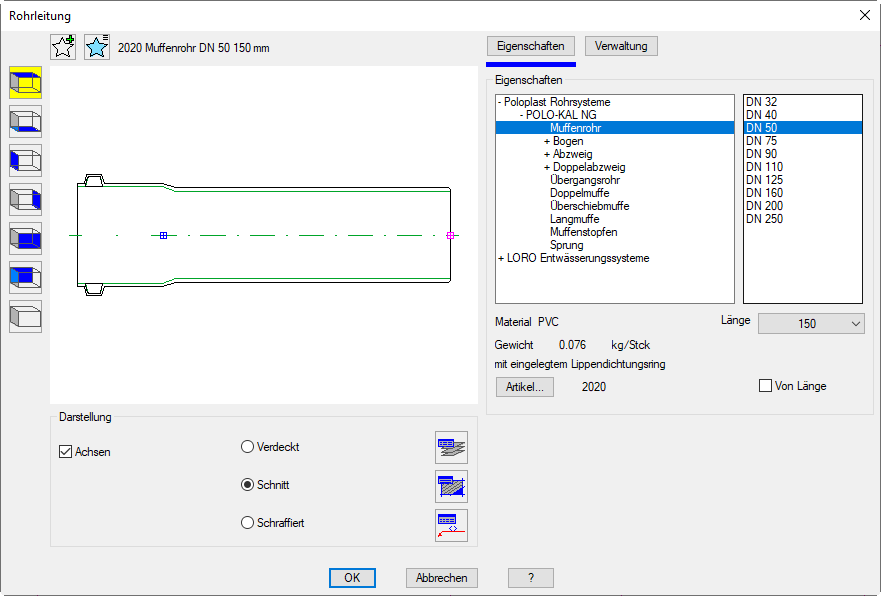The height and width of the screenshot is (596, 881).
Task: Select view icon with blue bottom face
Action: point(25,122)
